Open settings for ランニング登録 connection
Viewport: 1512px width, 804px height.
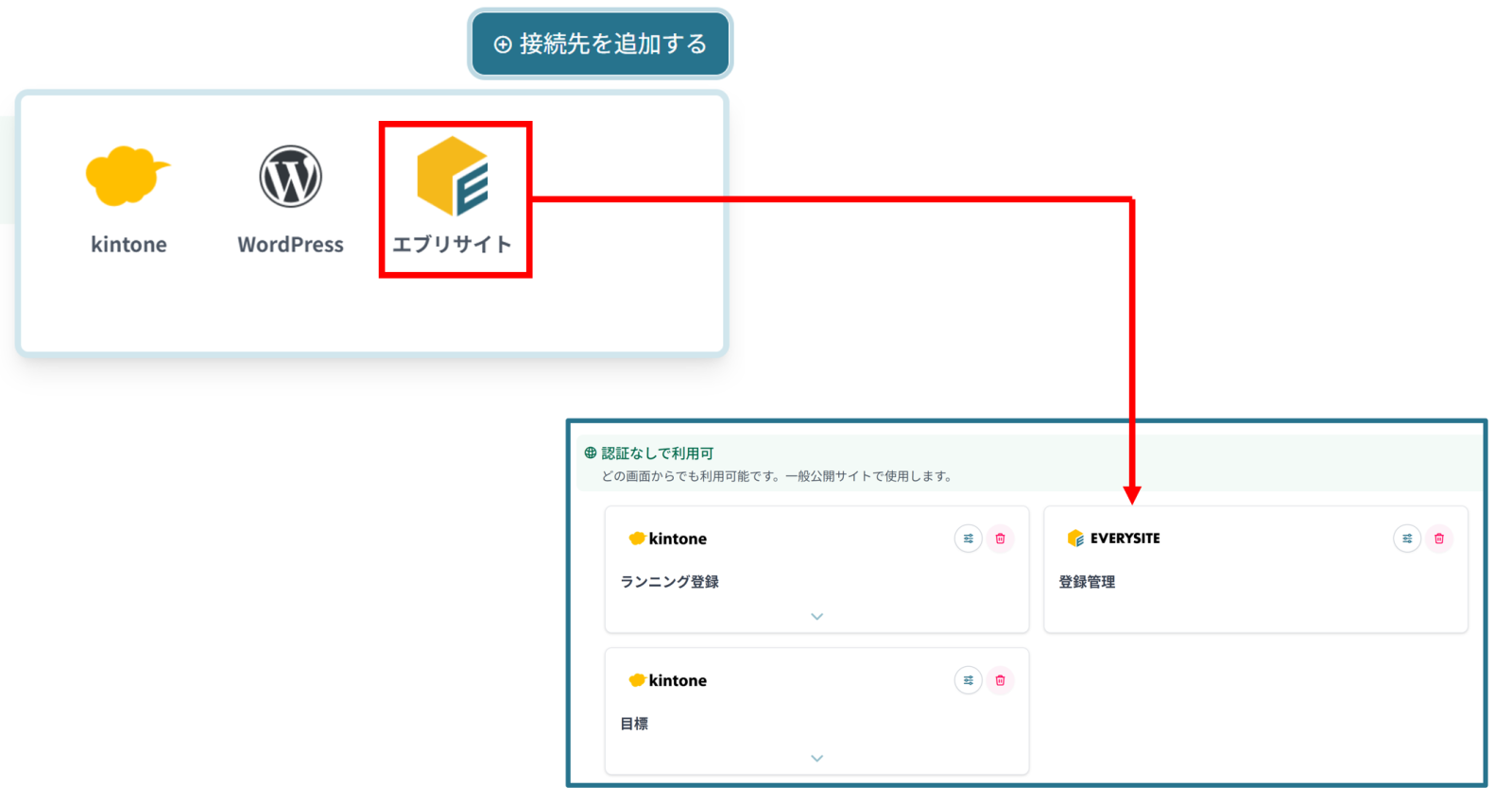pyautogui.click(x=968, y=539)
